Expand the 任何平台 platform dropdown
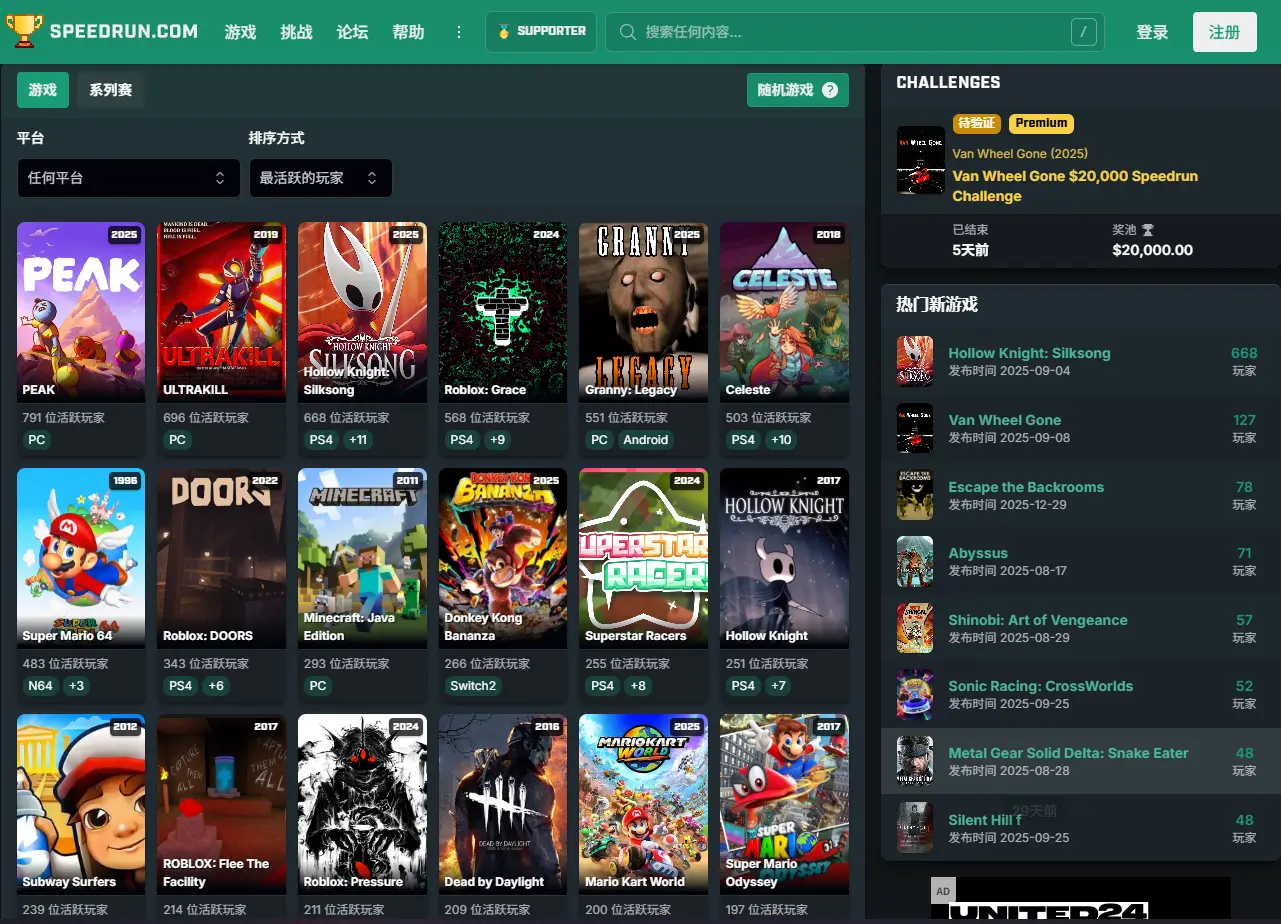 tap(128, 178)
